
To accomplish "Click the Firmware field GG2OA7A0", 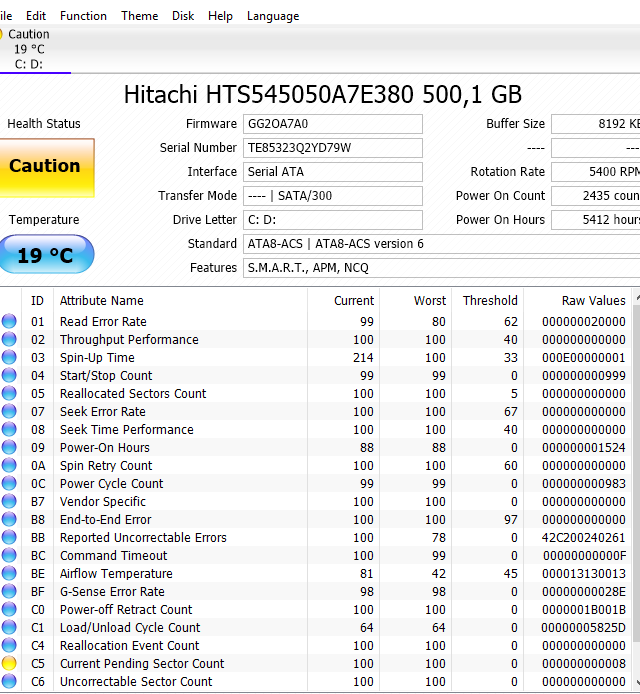I will click(x=332, y=124).
